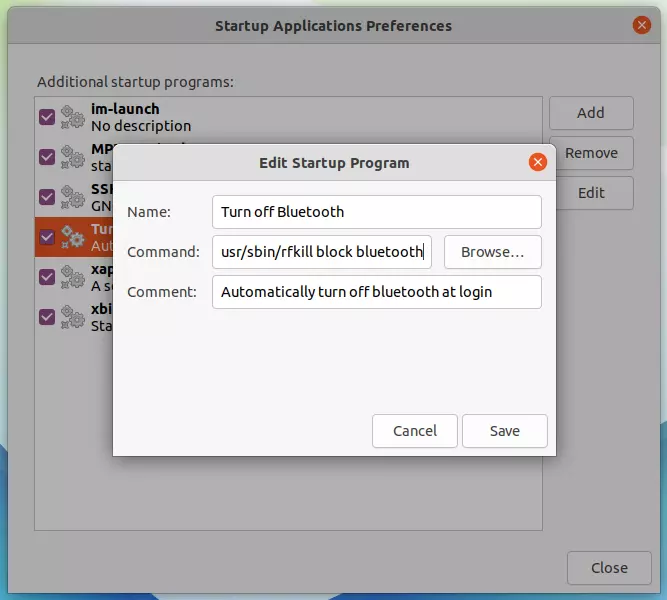Cancel editing the startup program
667x600 pixels.
pyautogui.click(x=415, y=431)
